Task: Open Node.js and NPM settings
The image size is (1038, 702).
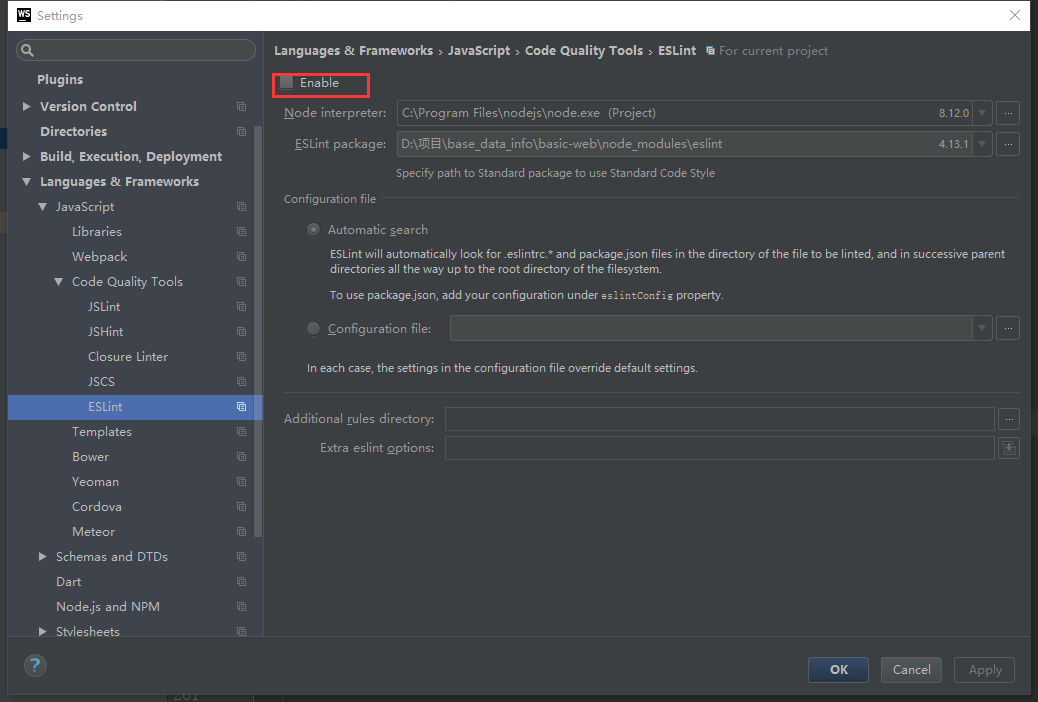Action: (x=108, y=607)
